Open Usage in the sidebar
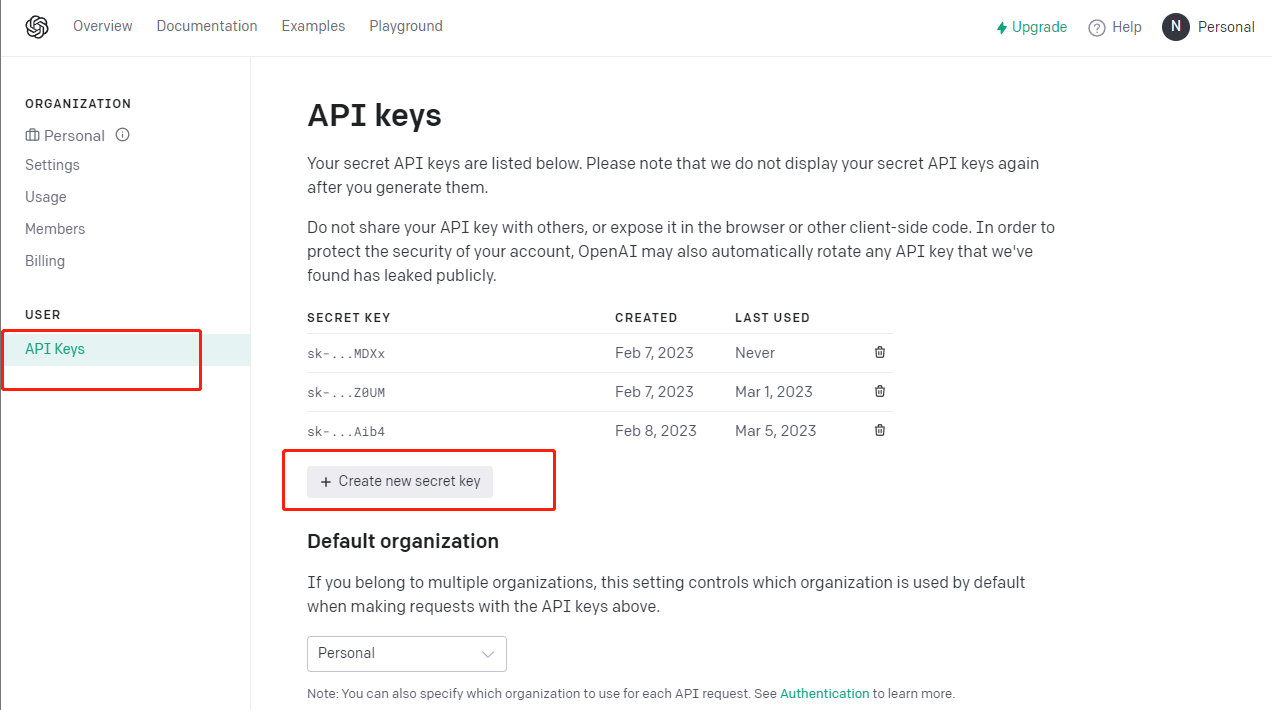This screenshot has width=1272, height=710. tap(46, 197)
